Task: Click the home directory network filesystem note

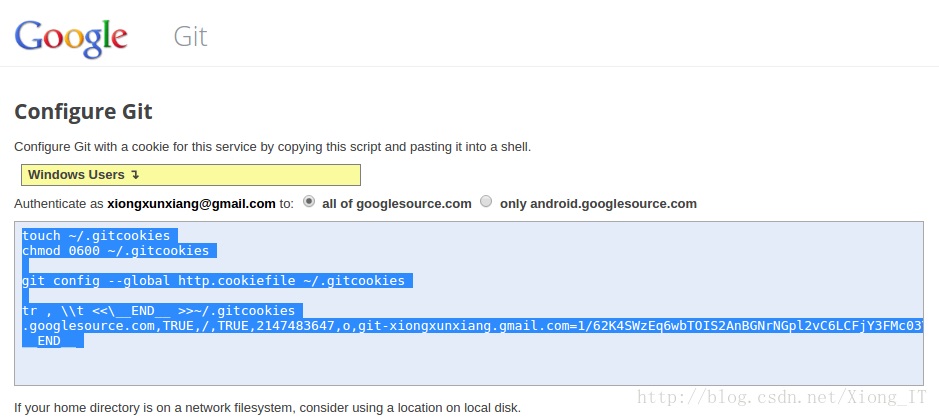Action: (268, 408)
